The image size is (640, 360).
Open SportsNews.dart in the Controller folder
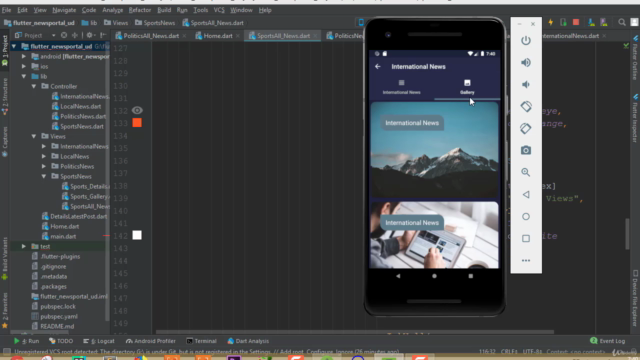(78, 127)
